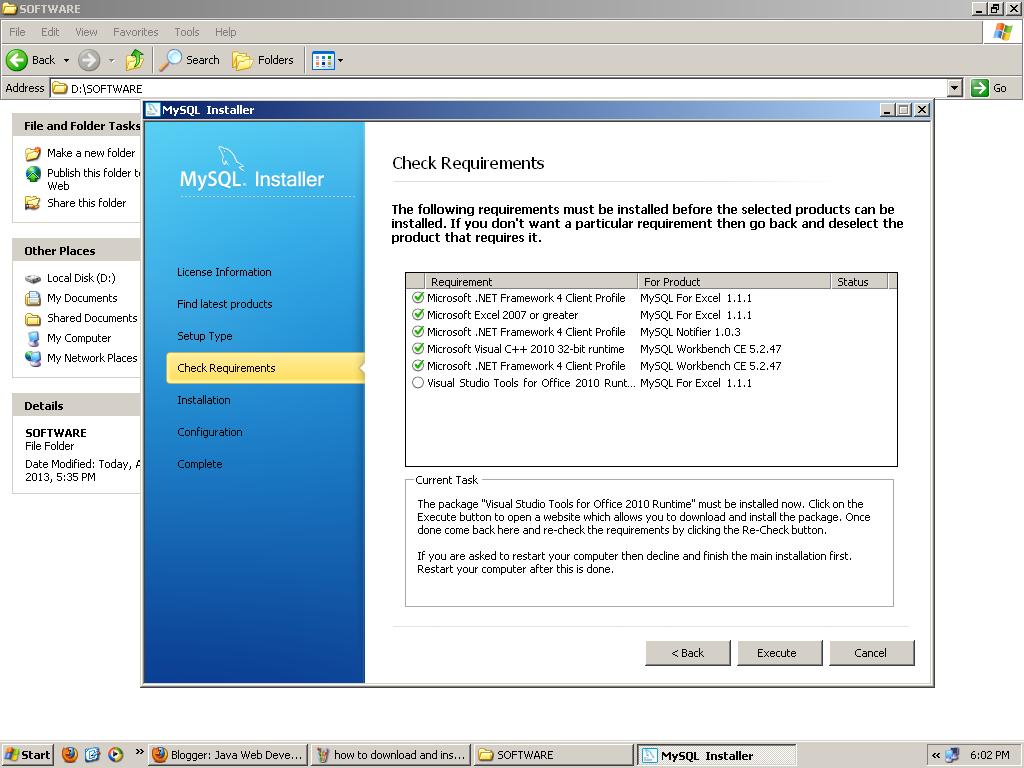This screenshot has height=768, width=1024.
Task: Select the status circle for Visual Studio Tools
Action: pos(418,382)
